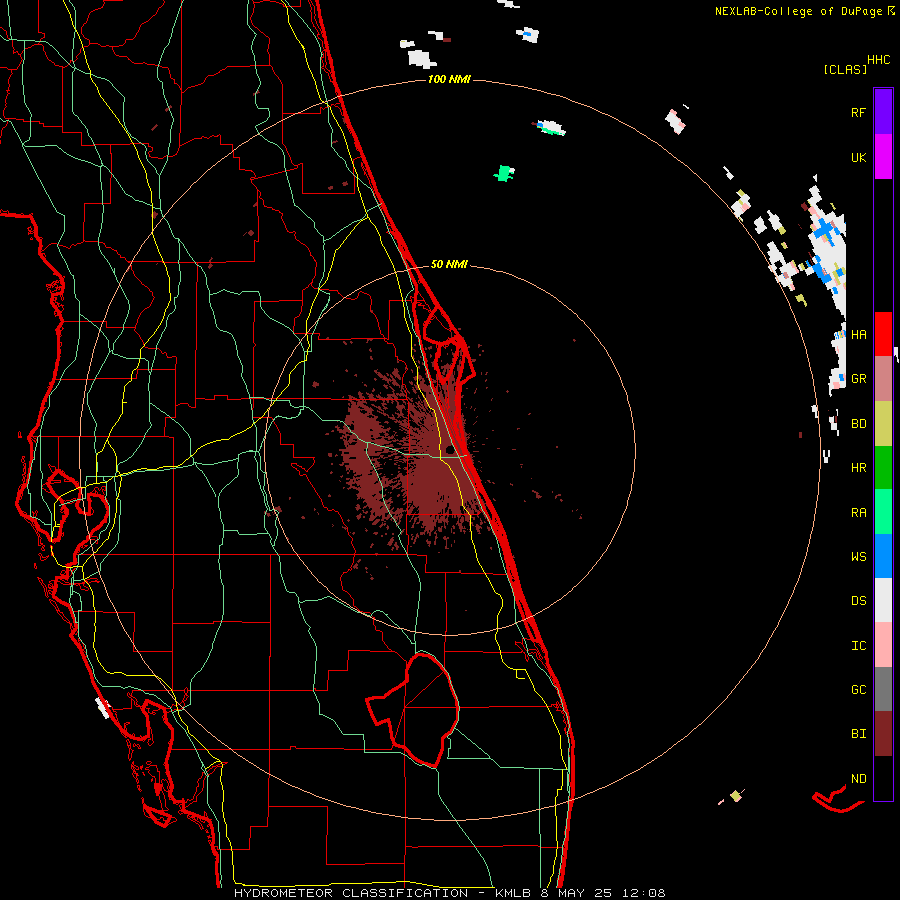
Task: Click the HA legend label
Action: 858,335
